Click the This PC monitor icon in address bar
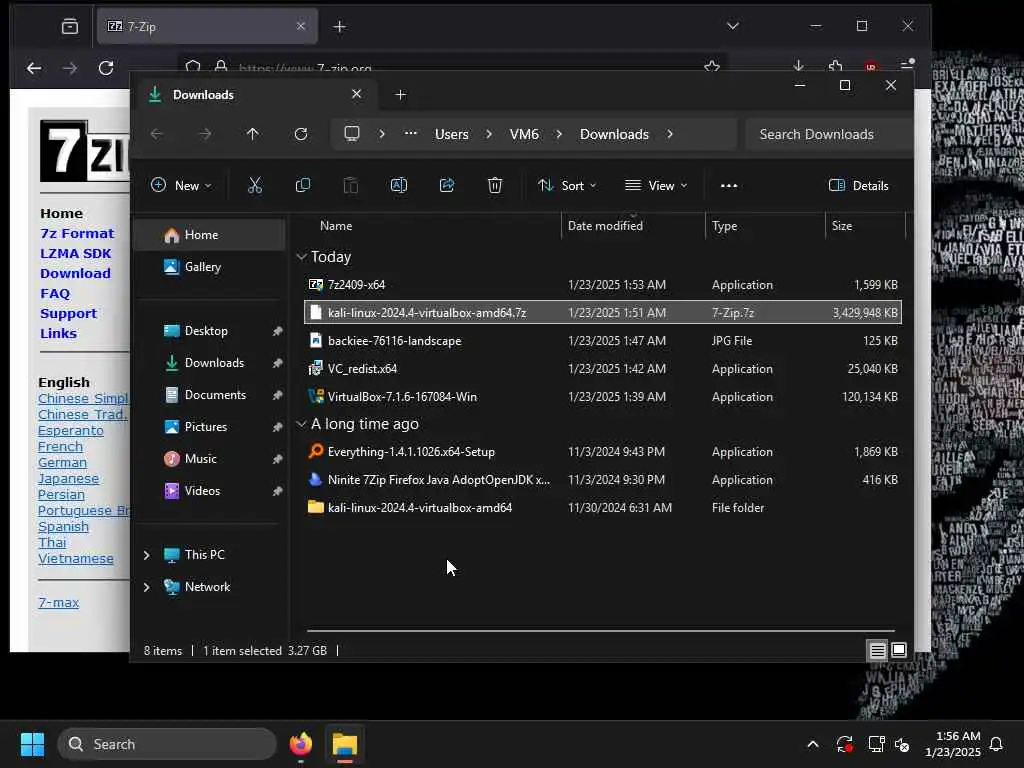This screenshot has height=768, width=1024. coord(351,134)
